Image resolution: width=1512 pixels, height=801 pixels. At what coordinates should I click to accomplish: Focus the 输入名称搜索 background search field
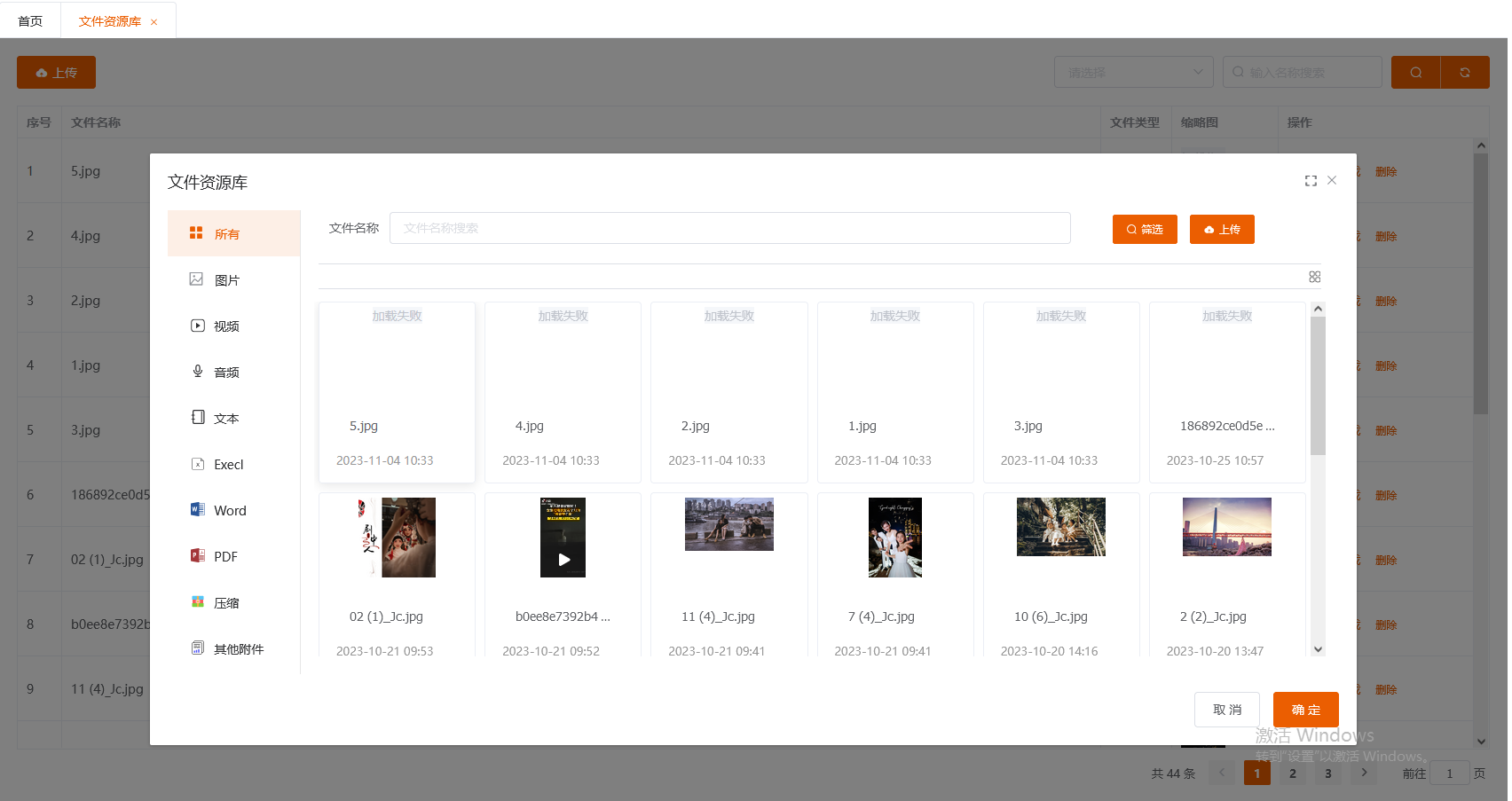click(1303, 72)
